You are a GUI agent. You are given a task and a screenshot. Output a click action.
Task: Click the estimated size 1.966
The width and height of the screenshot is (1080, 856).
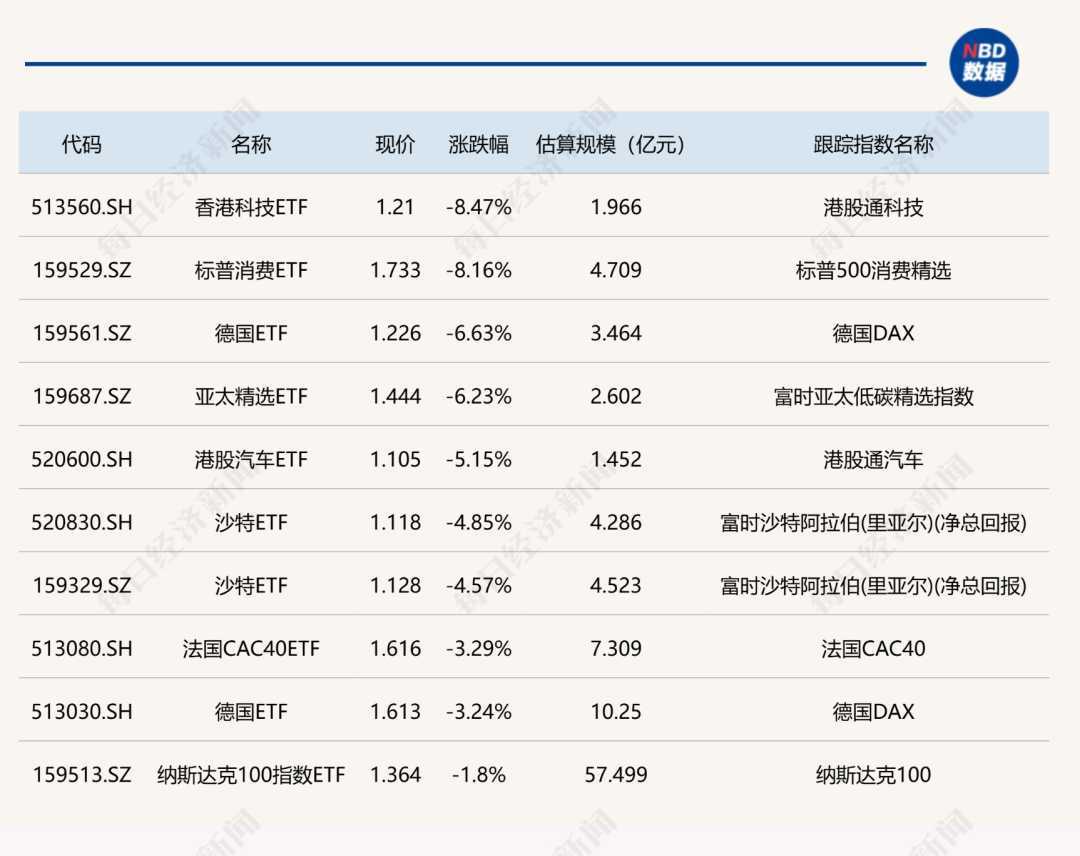click(x=616, y=207)
